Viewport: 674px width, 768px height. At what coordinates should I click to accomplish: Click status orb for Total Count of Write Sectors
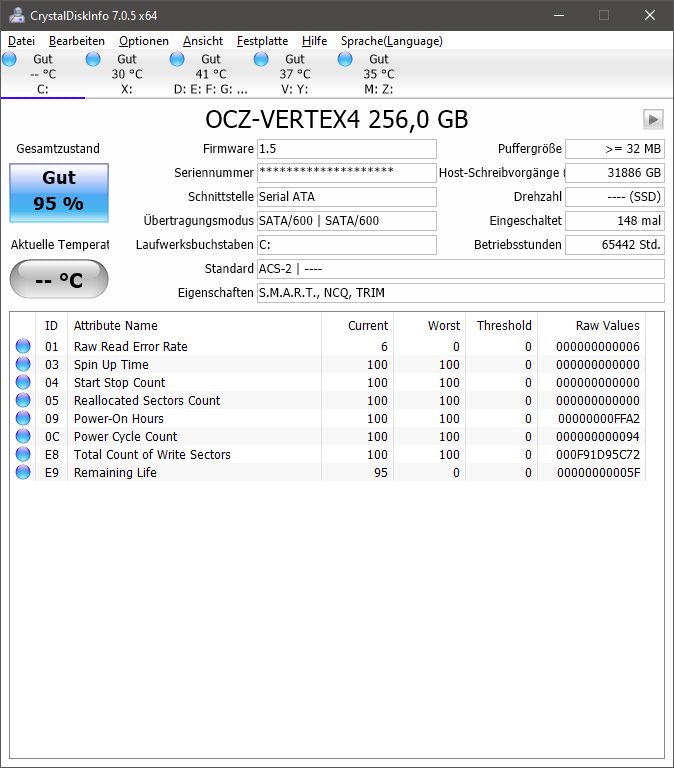(23, 455)
